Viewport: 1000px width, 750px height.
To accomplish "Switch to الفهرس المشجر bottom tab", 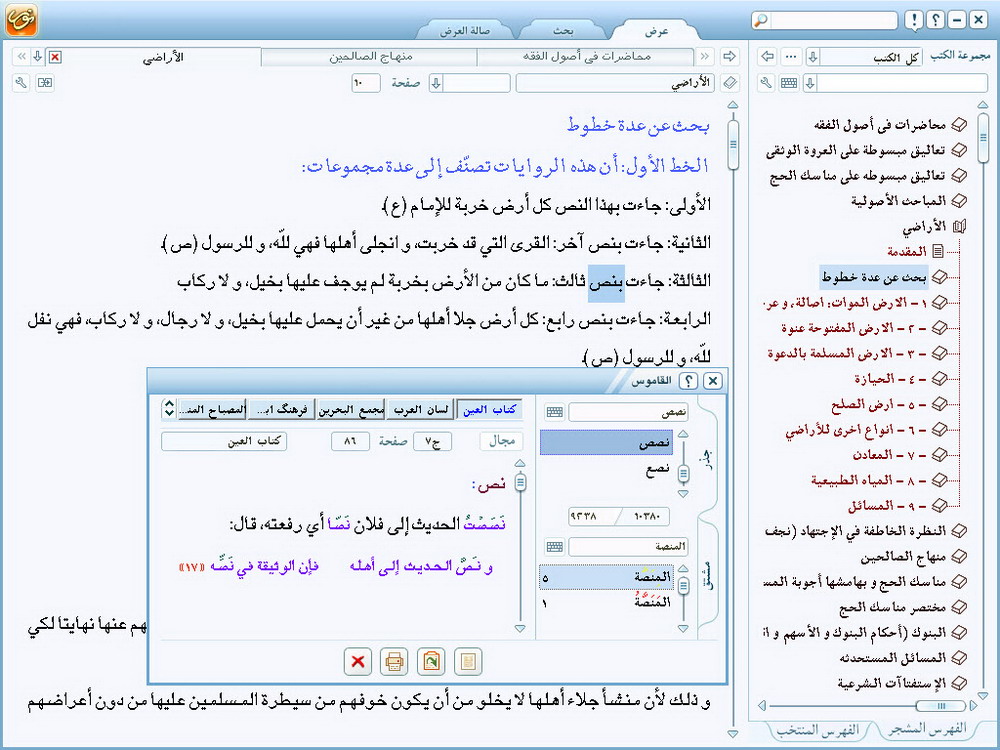I will 928,728.
